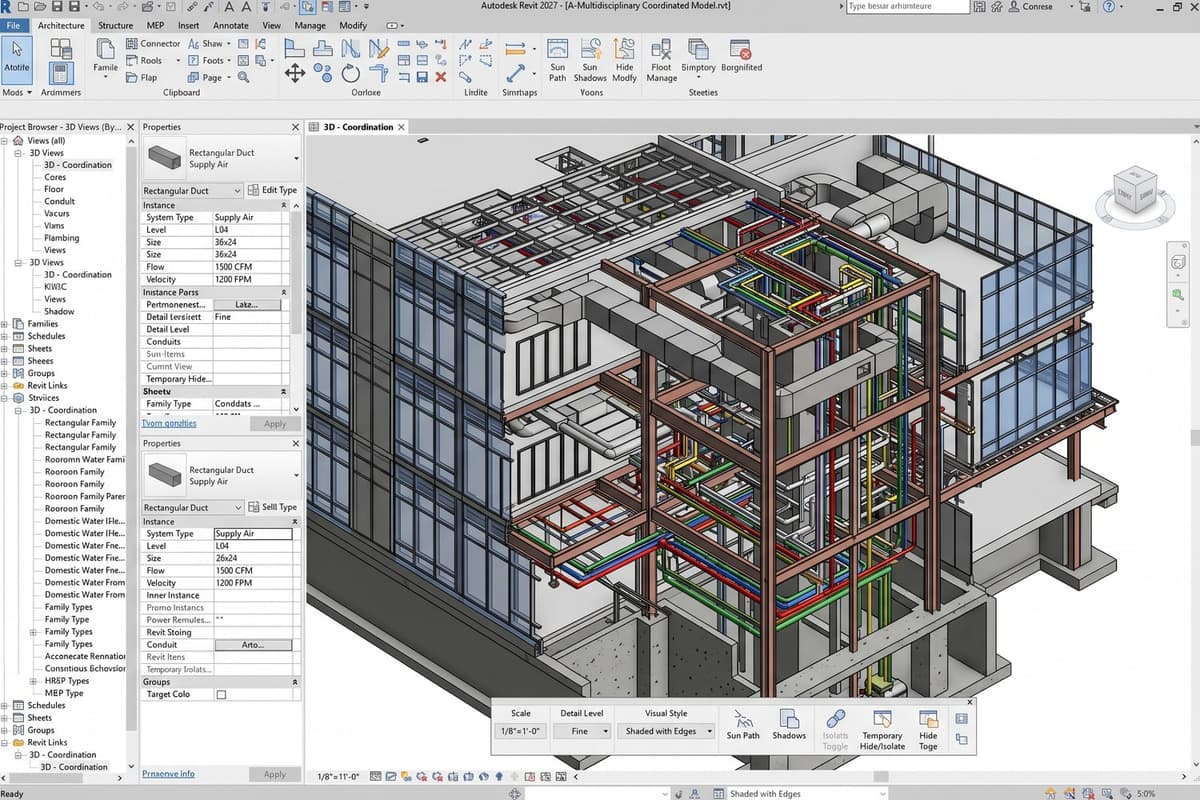Image resolution: width=1200 pixels, height=800 pixels.
Task: Open type selector beside Selll Type
Action: (193, 507)
